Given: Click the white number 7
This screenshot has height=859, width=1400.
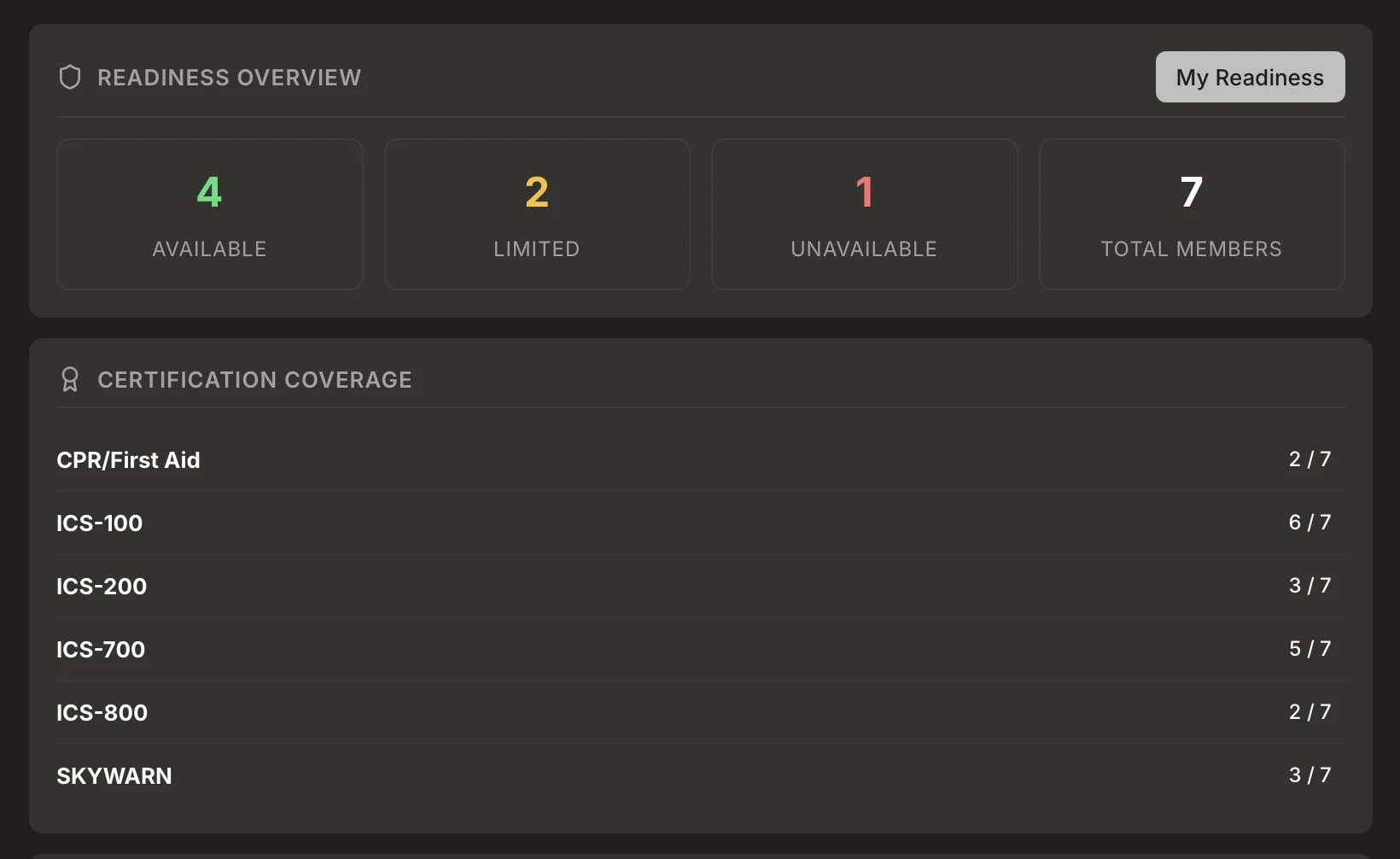Looking at the screenshot, I should point(1192,192).
